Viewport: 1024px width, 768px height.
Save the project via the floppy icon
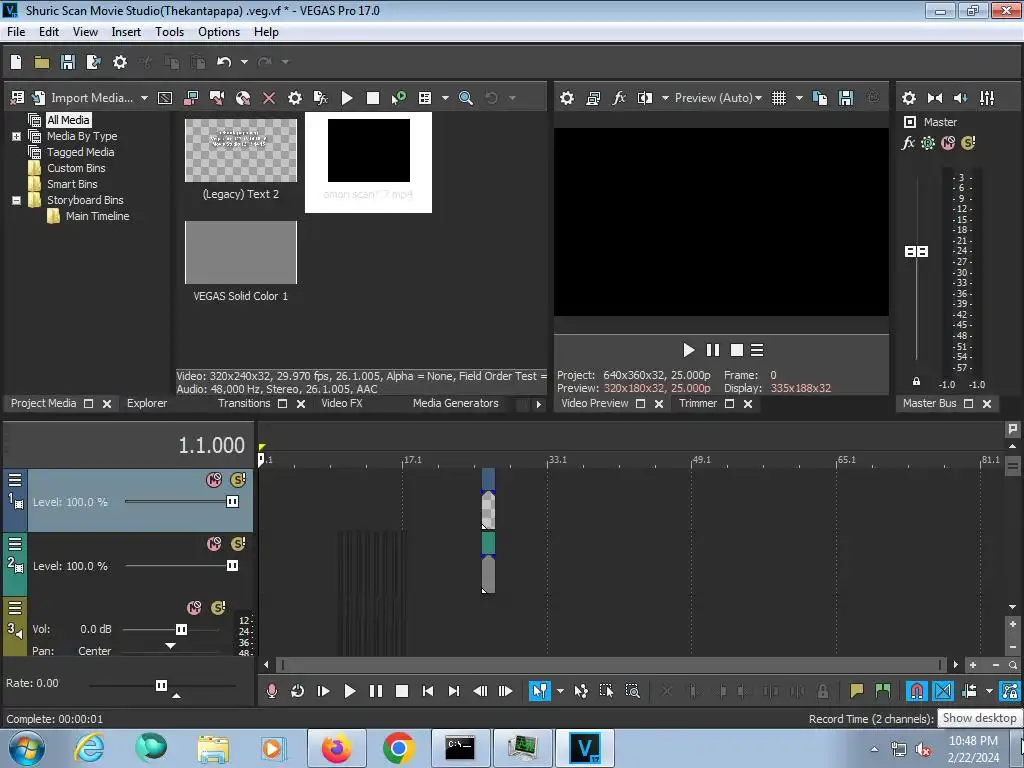pos(68,62)
